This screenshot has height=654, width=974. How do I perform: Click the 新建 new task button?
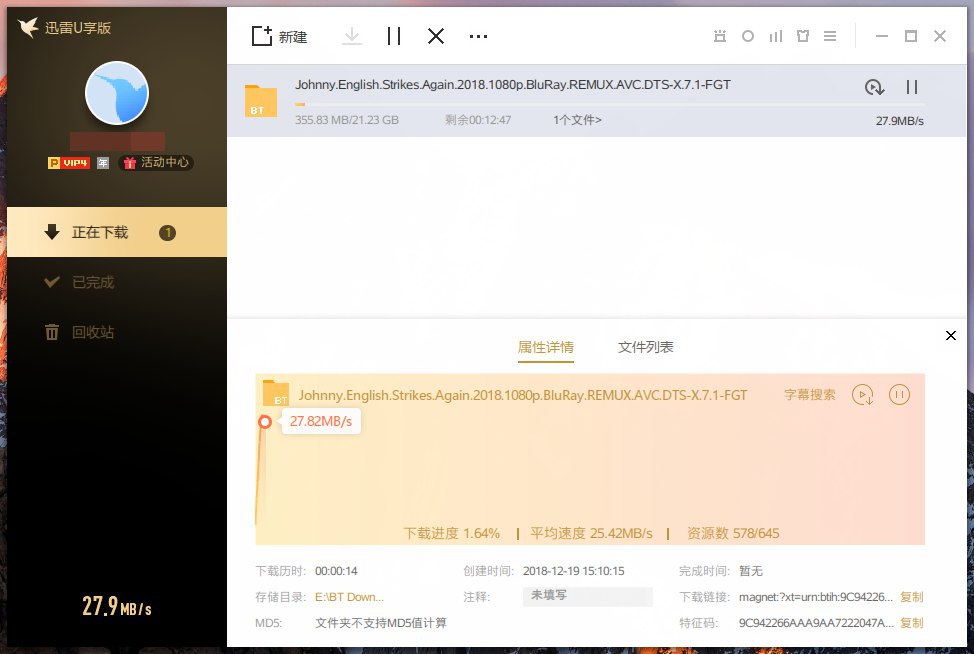[x=279, y=37]
